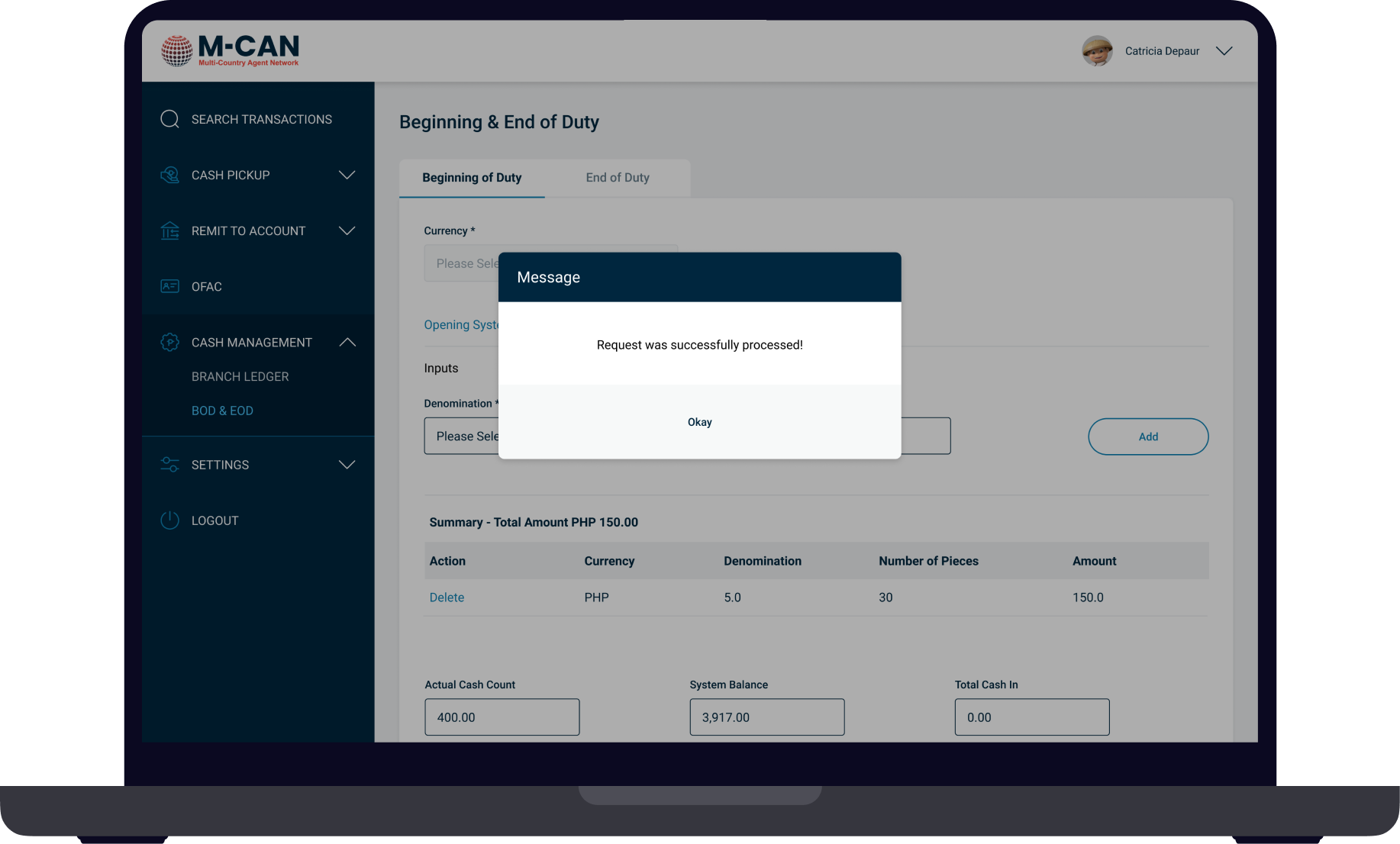Expand the Cash Pickup menu chevron
This screenshot has width=1400, height=844.
(347, 176)
